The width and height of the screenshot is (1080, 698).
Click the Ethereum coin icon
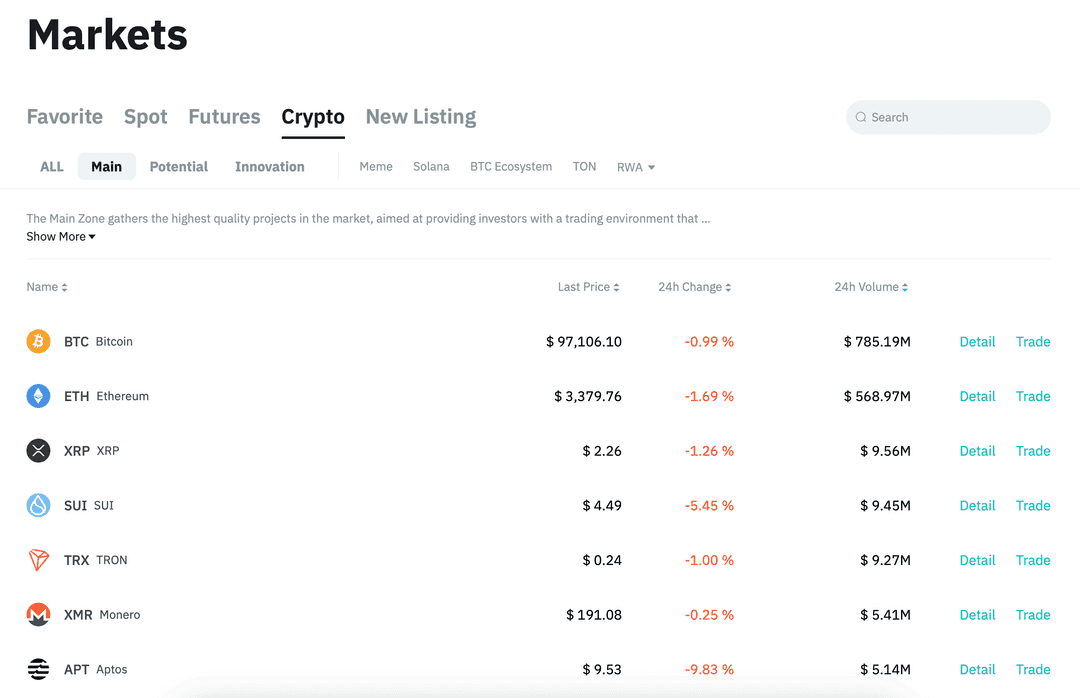[38, 396]
